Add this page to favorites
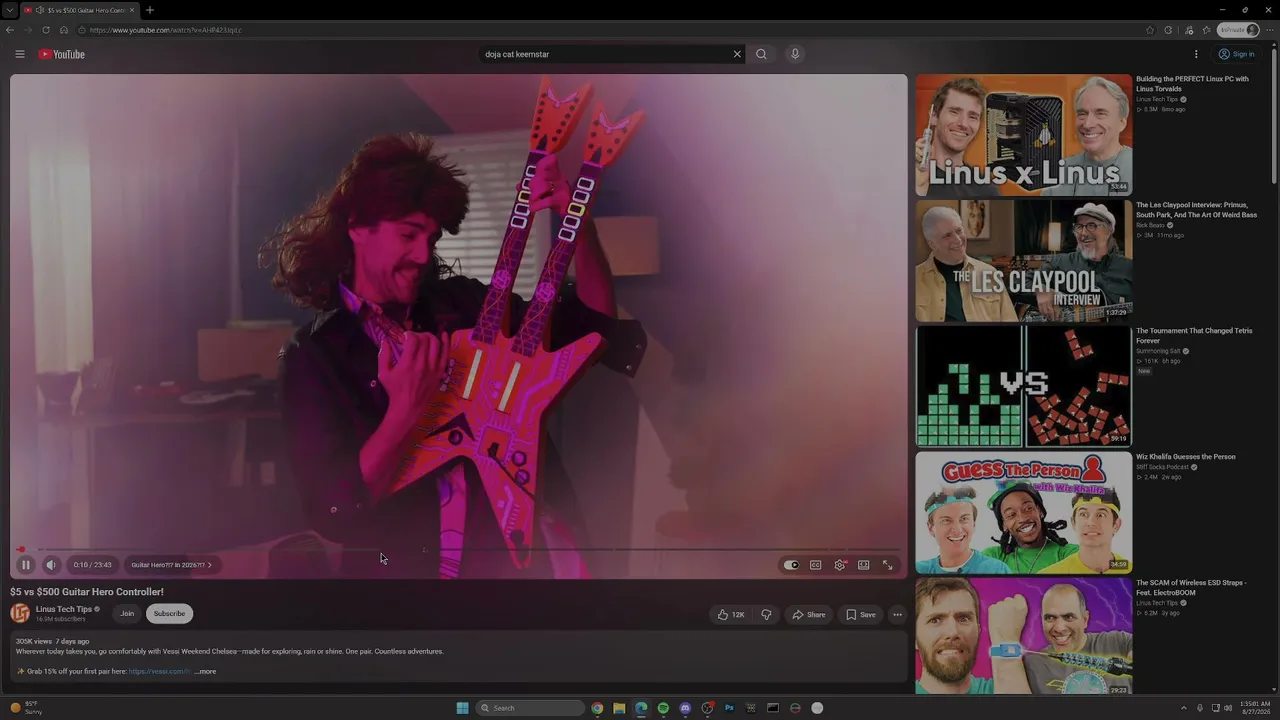1280x720 pixels. [1150, 30]
